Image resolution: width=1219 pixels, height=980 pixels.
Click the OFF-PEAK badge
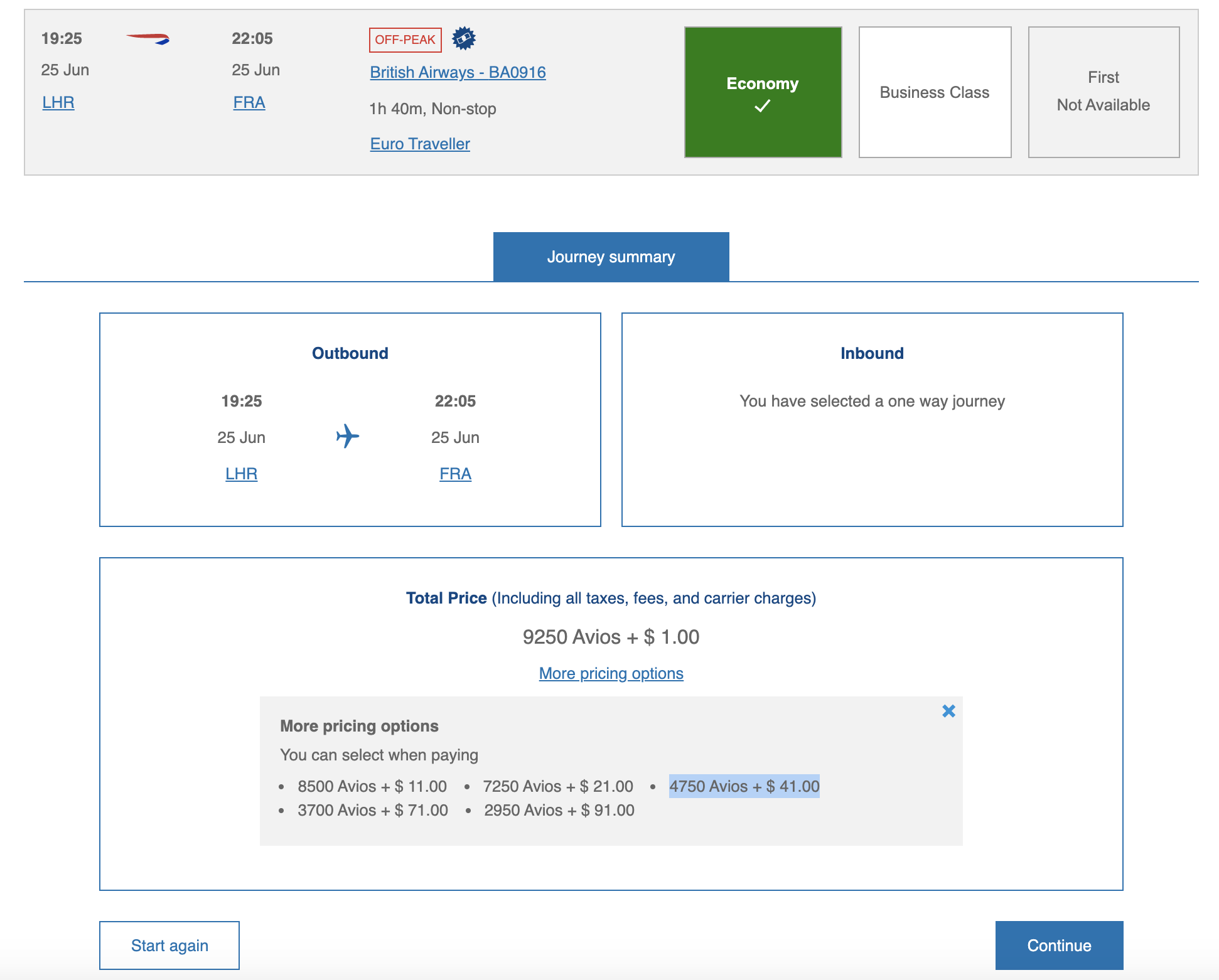tap(405, 39)
